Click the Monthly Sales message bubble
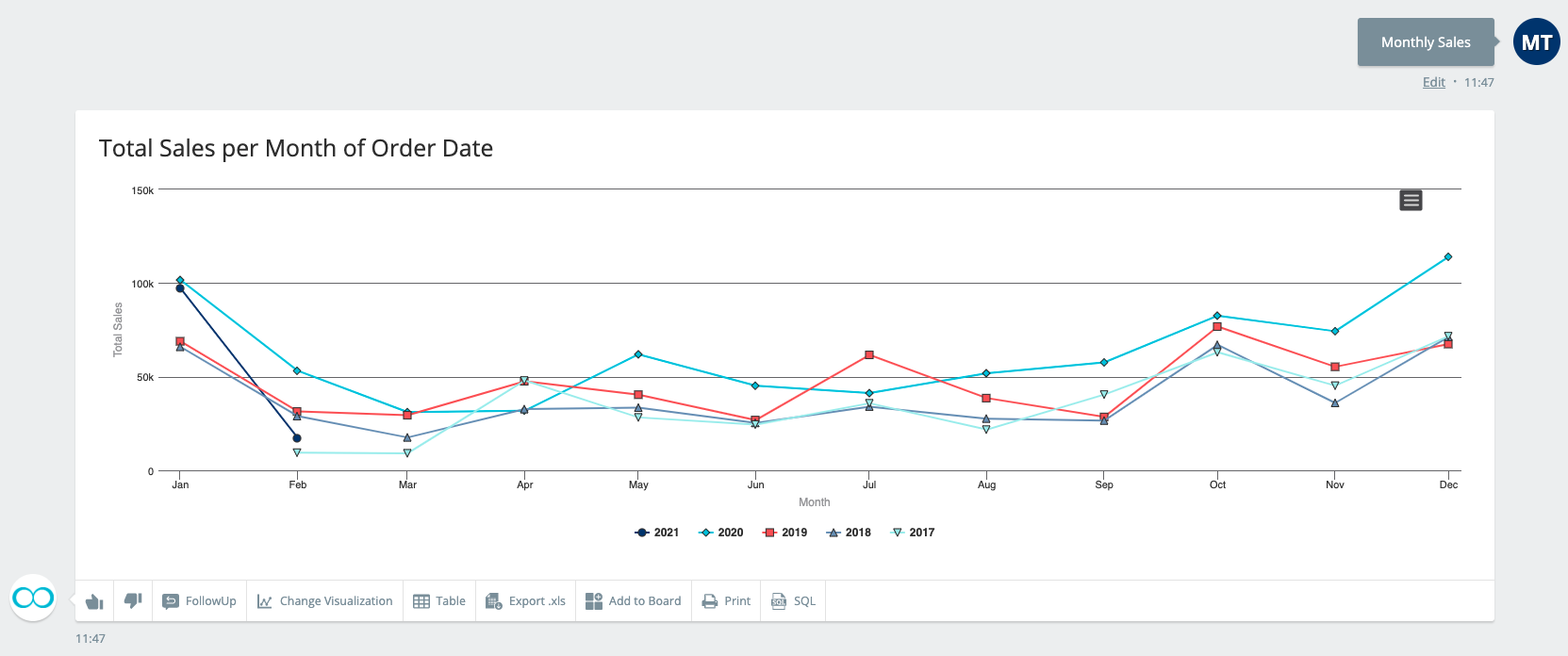Viewport: 1568px width, 656px height. tap(1425, 42)
